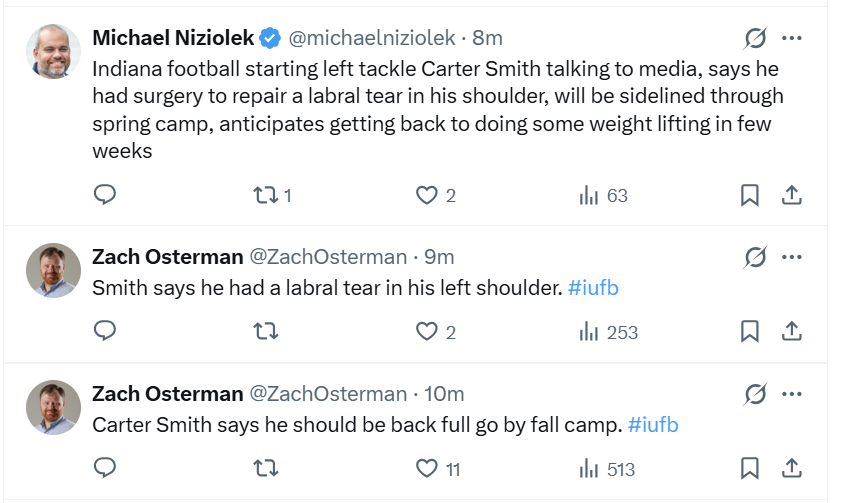This screenshot has width=854, height=503.
Task: Reply to the labral tear tweet
Action: point(105,331)
